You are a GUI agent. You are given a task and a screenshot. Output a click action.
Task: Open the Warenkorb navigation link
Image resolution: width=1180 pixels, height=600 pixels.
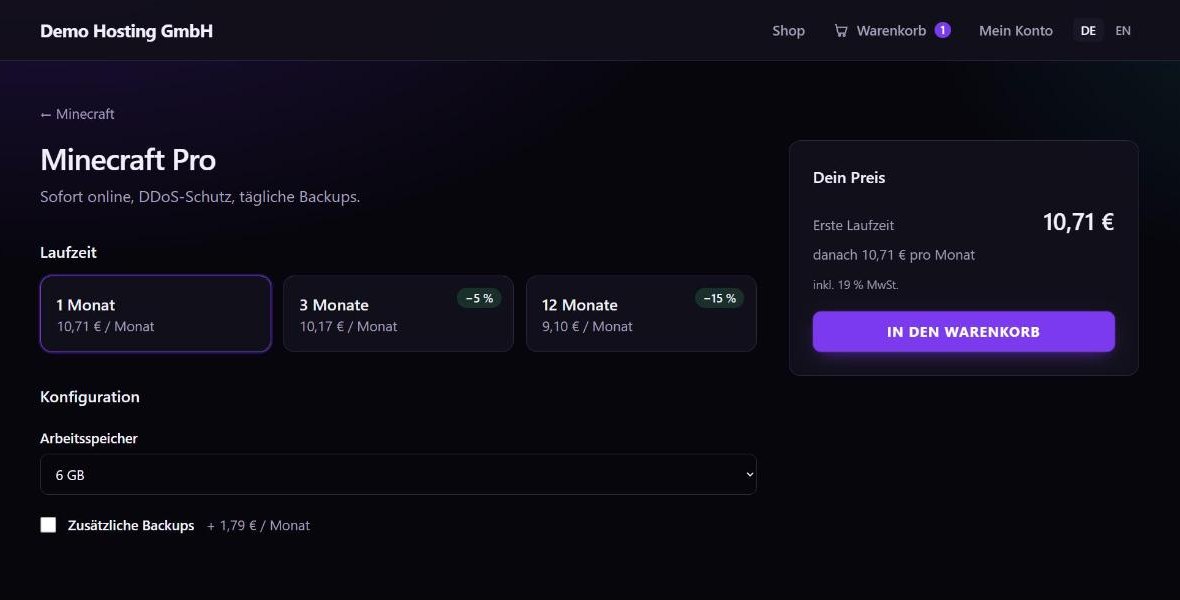(892, 31)
